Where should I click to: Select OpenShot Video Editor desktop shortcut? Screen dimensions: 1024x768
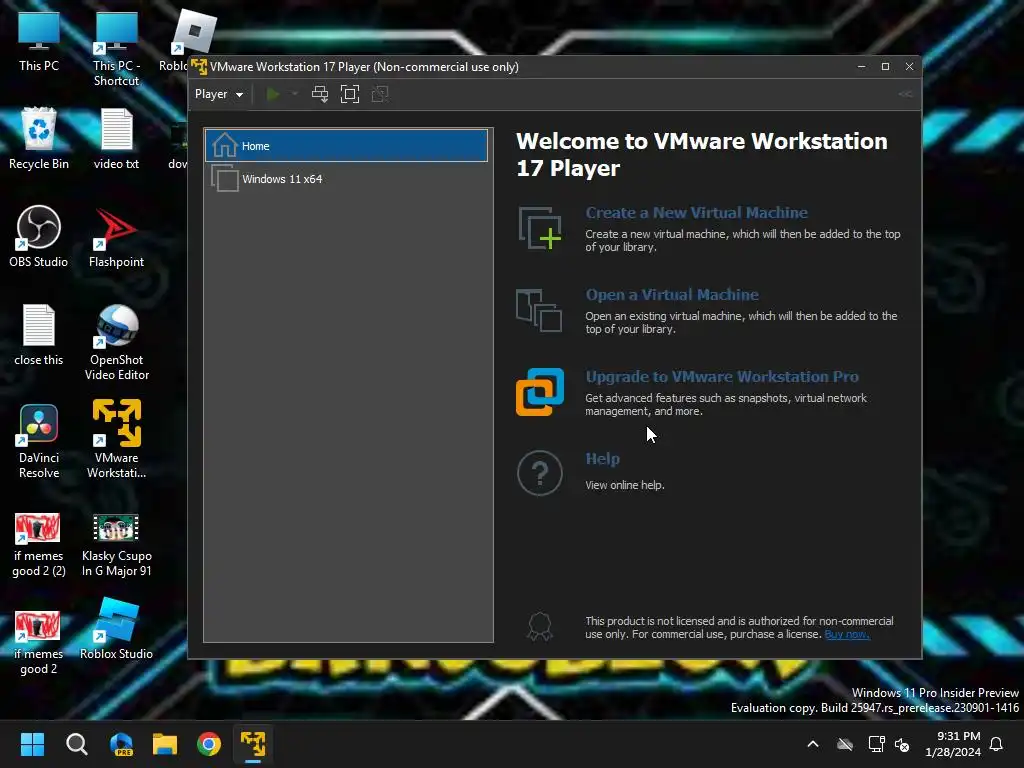click(116, 343)
